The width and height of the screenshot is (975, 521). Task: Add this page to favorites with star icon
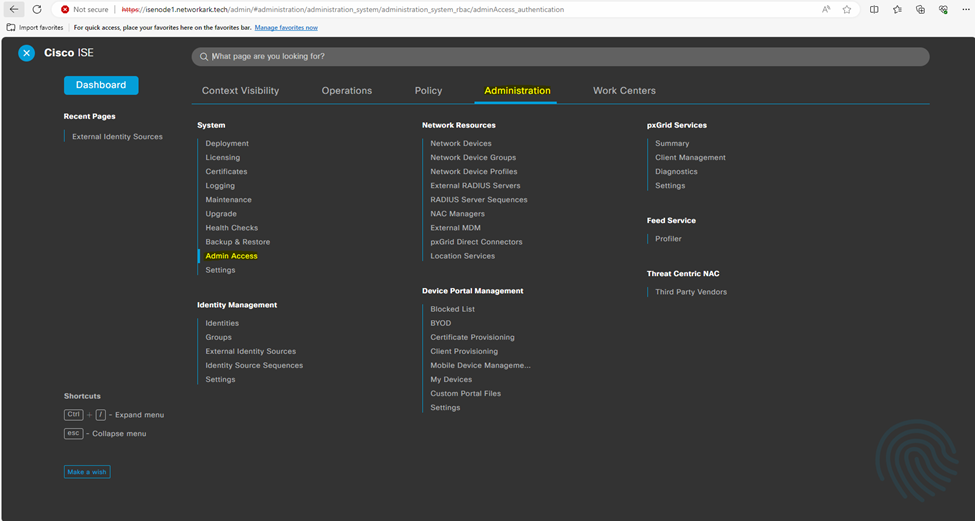[x=847, y=9]
